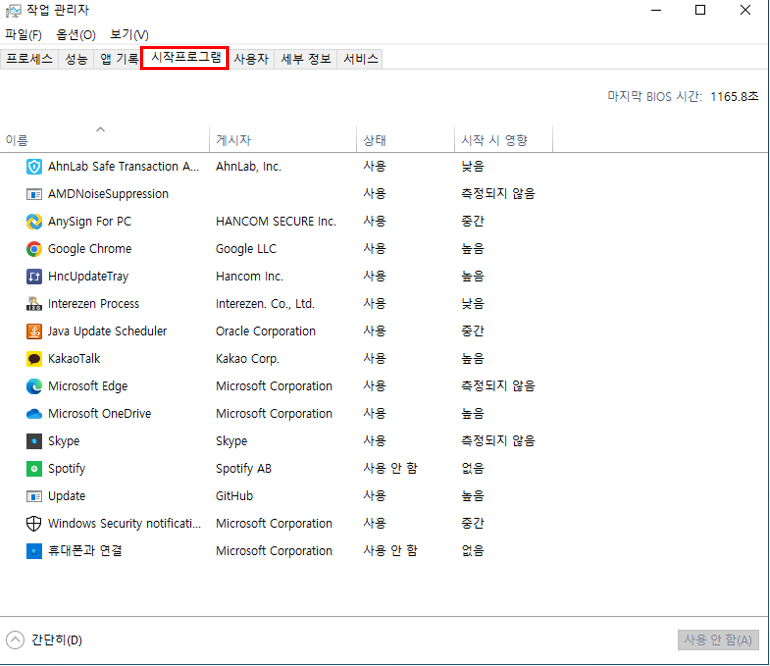Click the HncUpdateTray icon
The image size is (770, 666).
pyautogui.click(x=34, y=277)
